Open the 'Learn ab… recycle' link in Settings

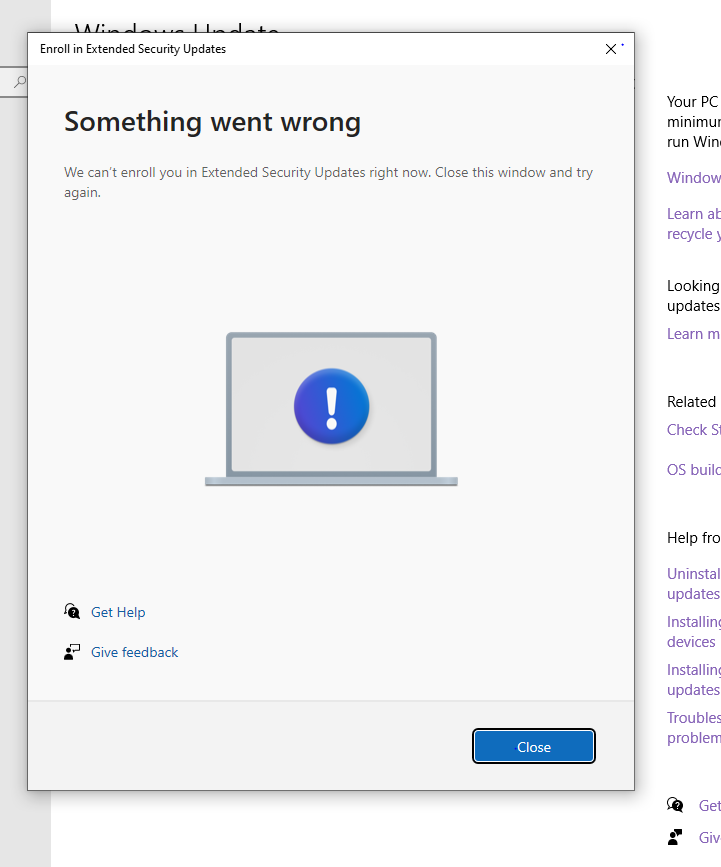tap(693, 223)
